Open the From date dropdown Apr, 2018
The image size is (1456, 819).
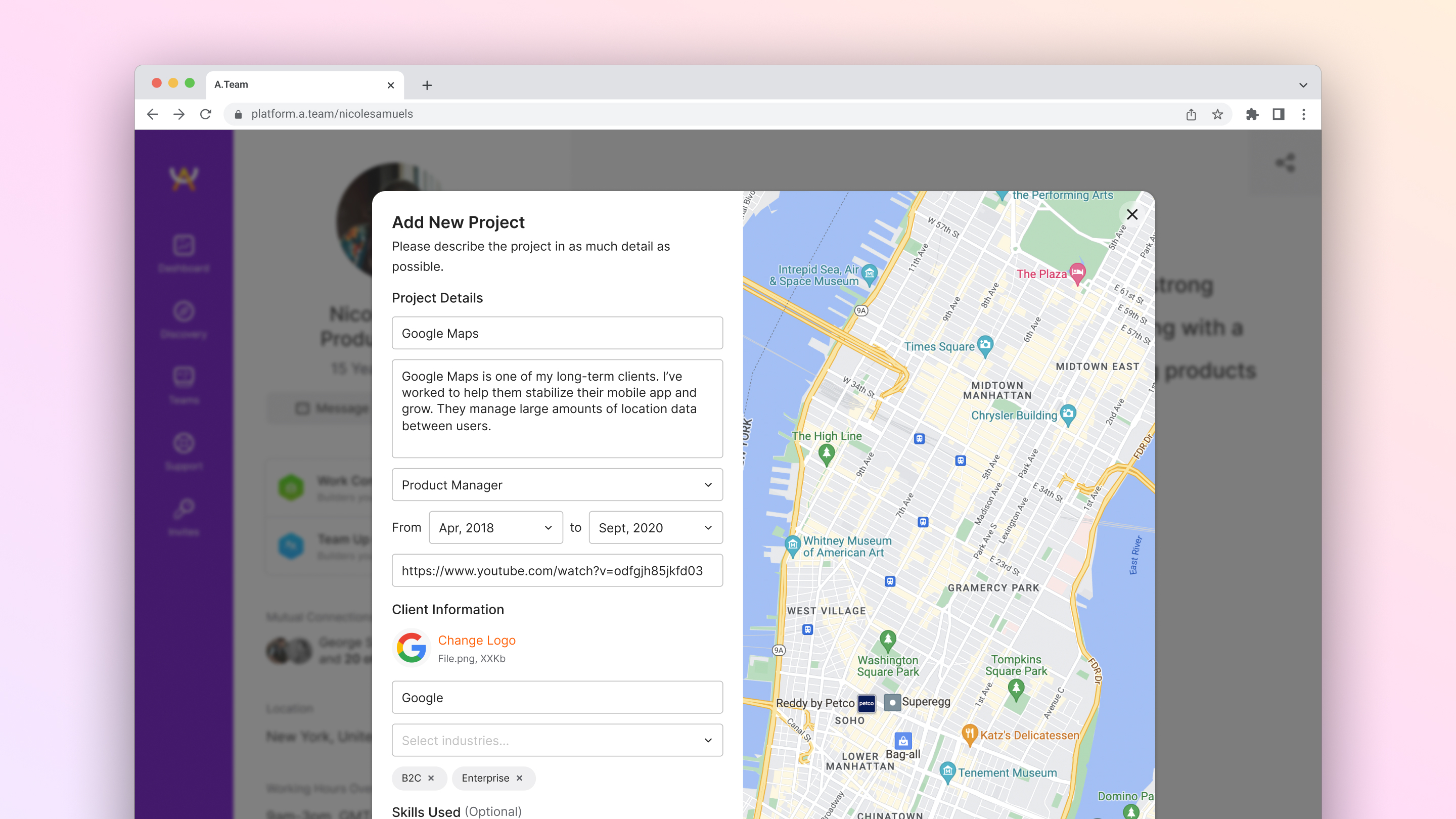click(x=495, y=527)
